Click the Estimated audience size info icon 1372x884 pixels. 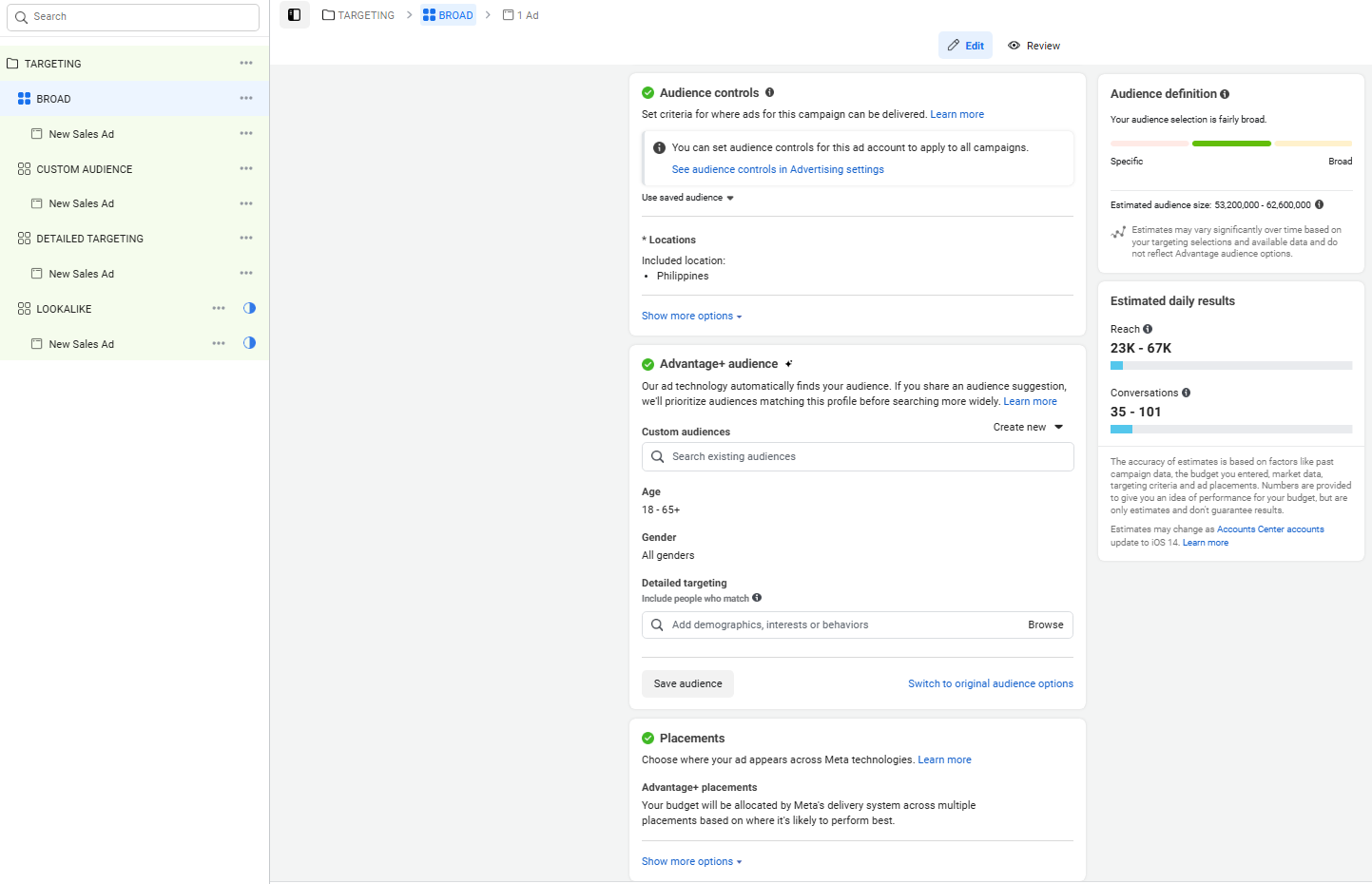pos(1319,204)
